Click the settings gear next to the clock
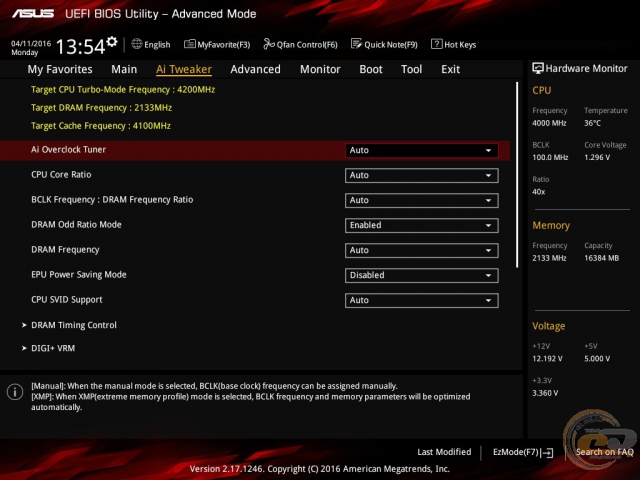Viewport: 640px width, 480px height. click(x=112, y=41)
